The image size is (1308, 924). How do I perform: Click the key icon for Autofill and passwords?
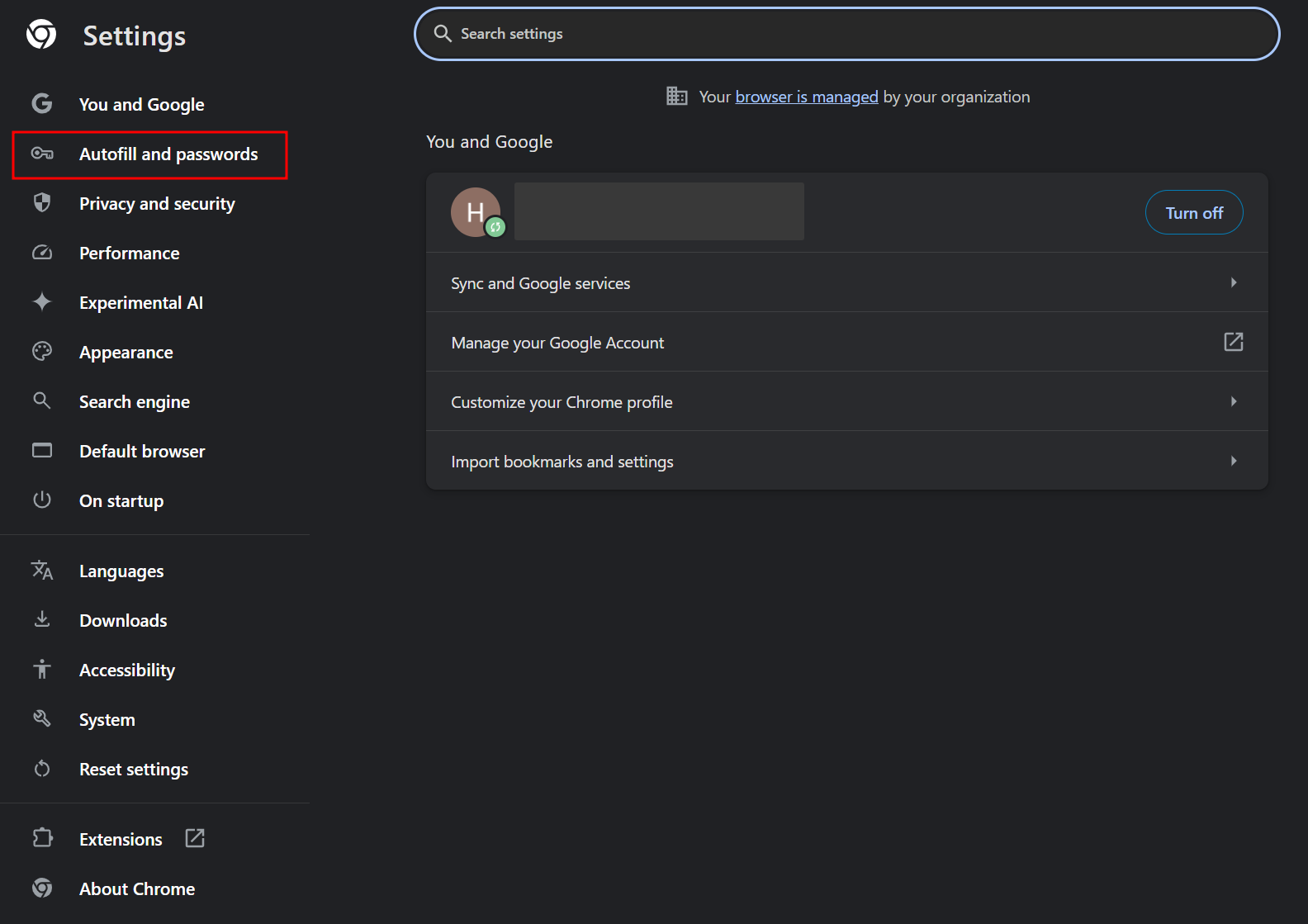(x=42, y=154)
